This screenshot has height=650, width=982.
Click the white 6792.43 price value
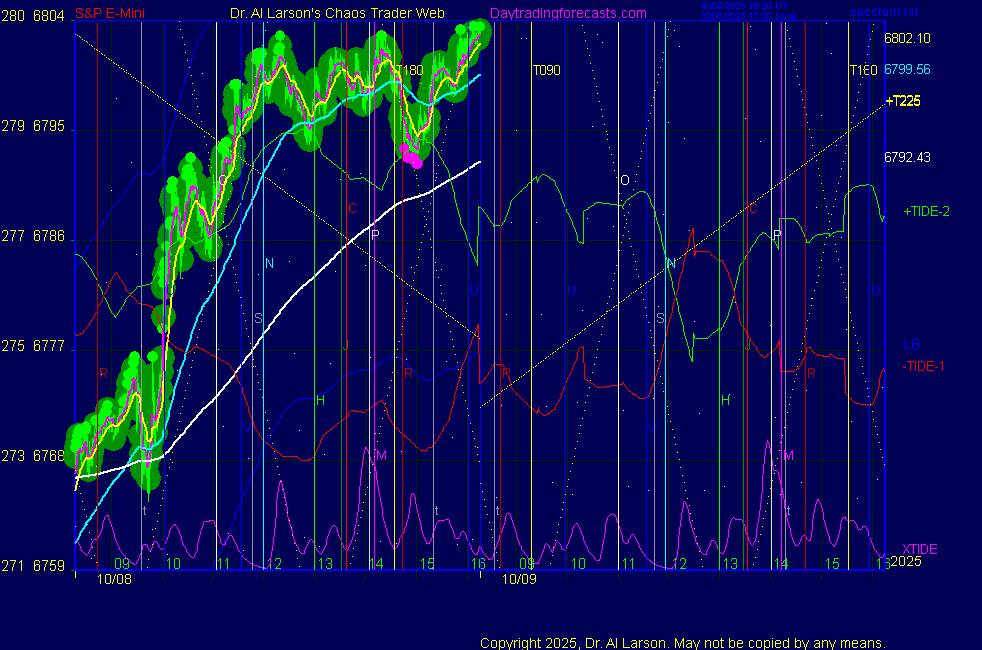pos(907,157)
